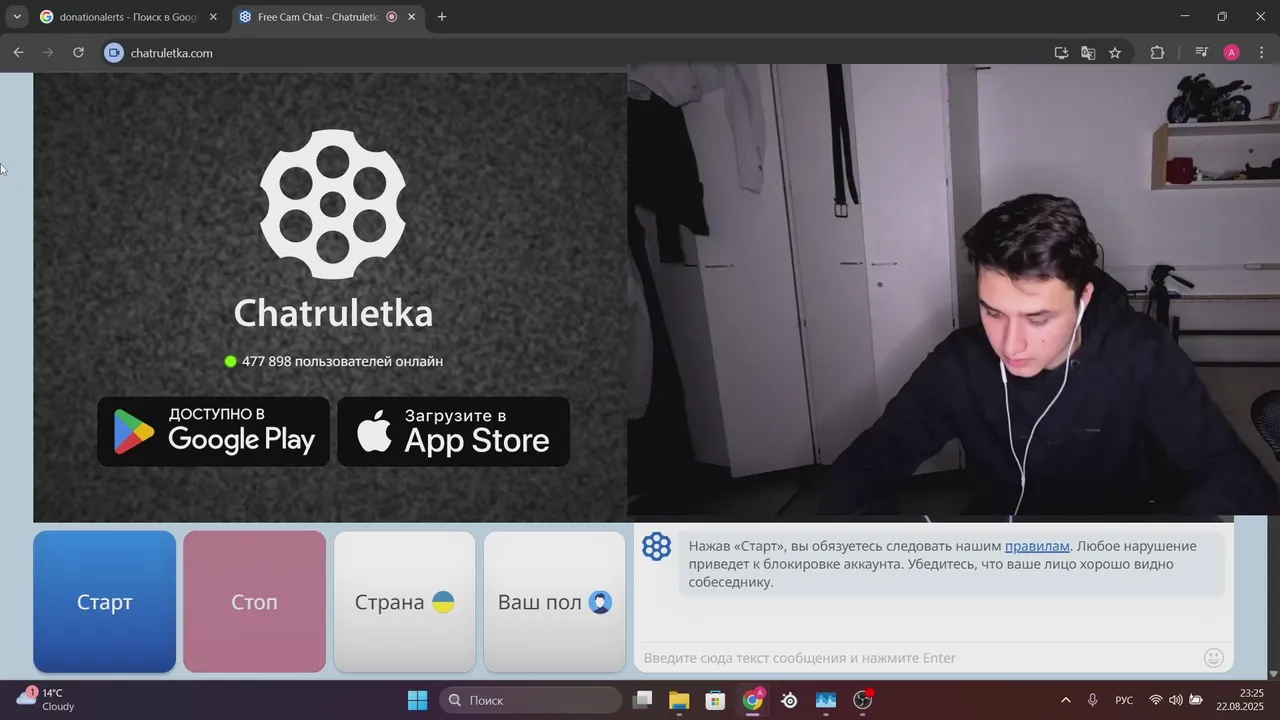Image resolution: width=1280 pixels, height=720 pixels.
Task: Show hidden system tray icons
Action: tap(1065, 700)
